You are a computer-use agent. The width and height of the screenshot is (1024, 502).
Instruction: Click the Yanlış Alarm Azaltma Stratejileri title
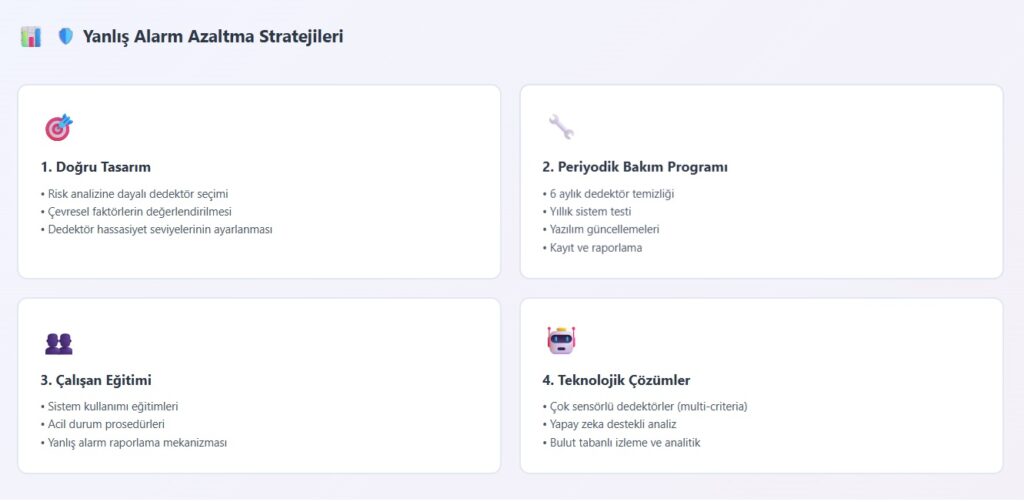click(213, 37)
